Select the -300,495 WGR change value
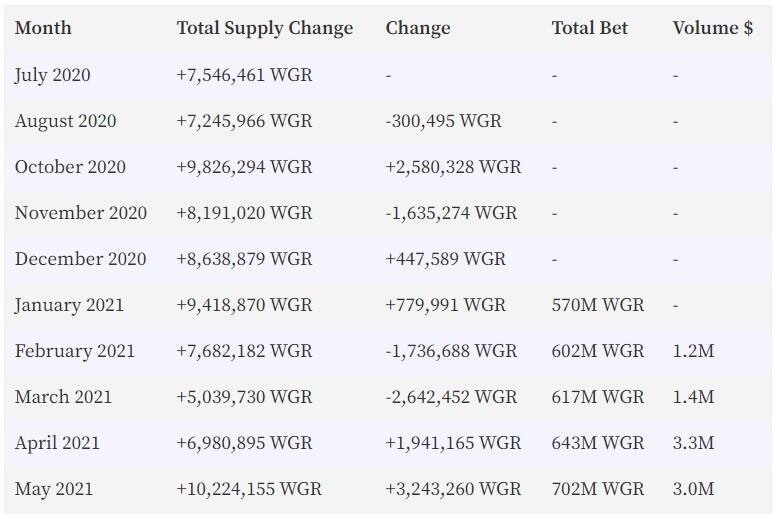This screenshot has width=776, height=519. (443, 121)
